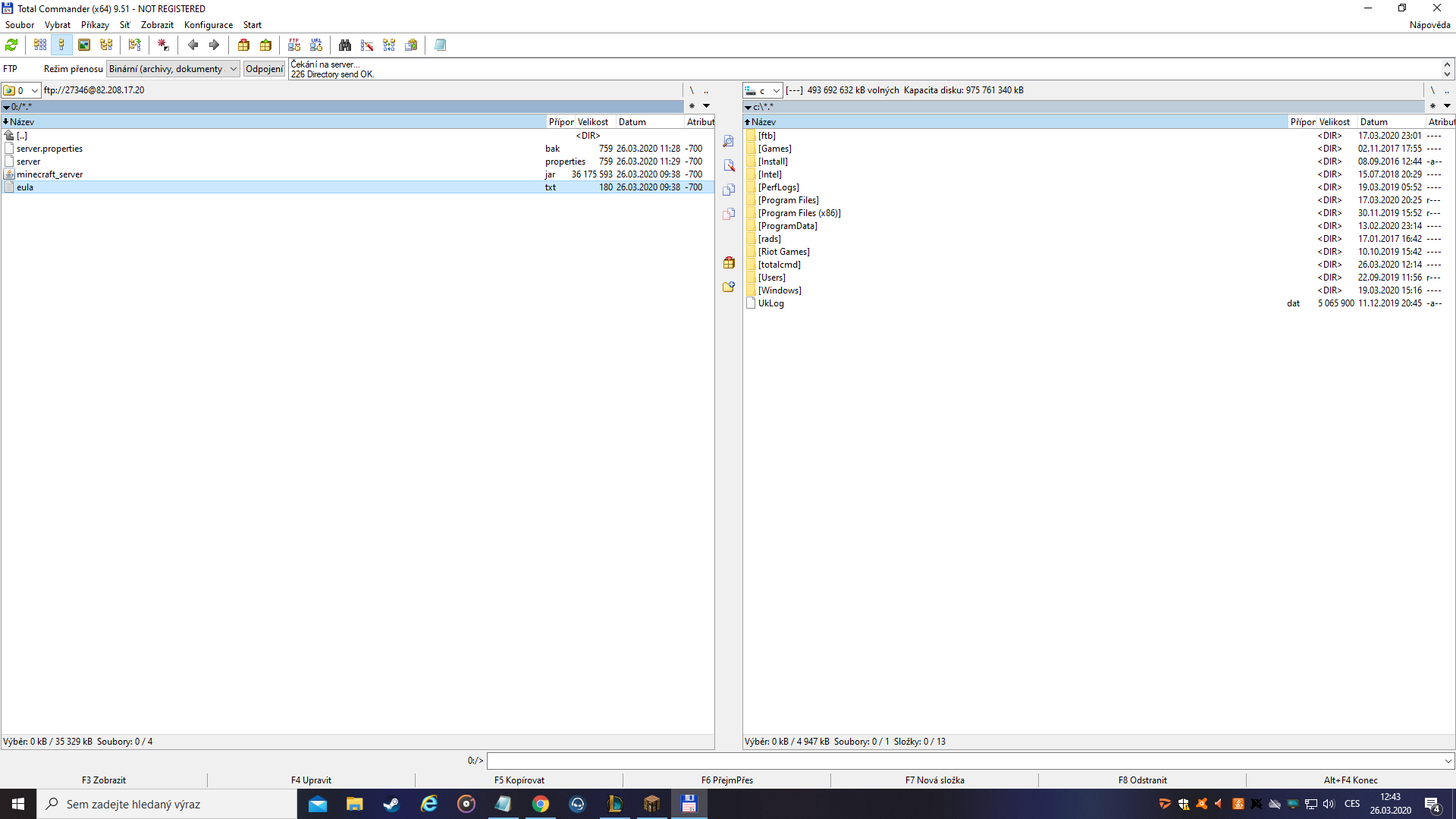Open the Nápověda help menu
This screenshot has height=819, width=1456.
click(x=1429, y=25)
